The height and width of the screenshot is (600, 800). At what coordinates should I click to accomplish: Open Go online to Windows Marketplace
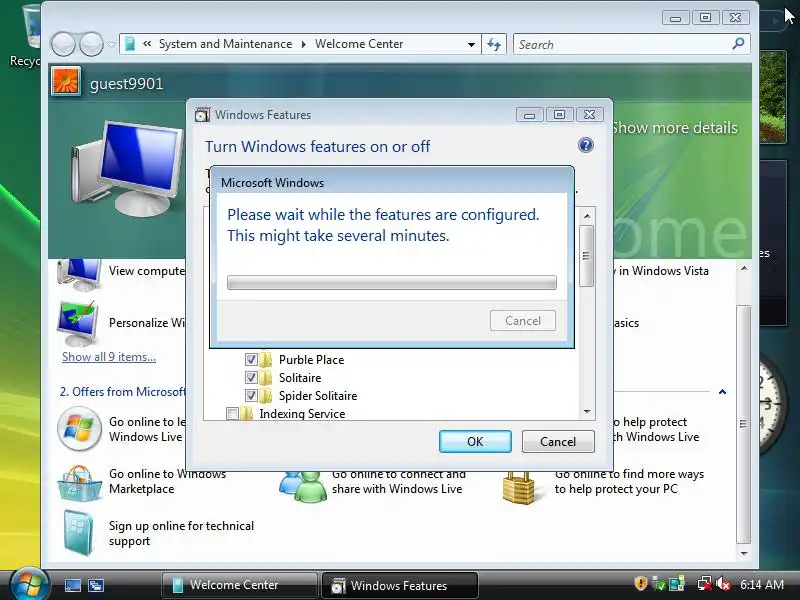click(167, 481)
